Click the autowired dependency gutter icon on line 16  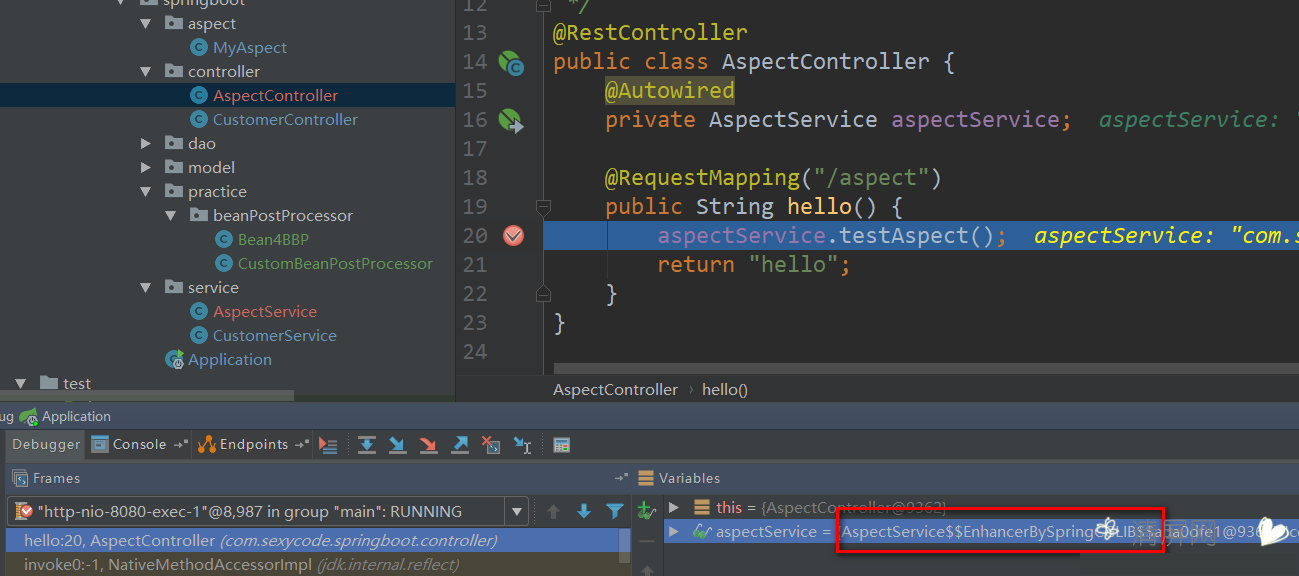511,121
